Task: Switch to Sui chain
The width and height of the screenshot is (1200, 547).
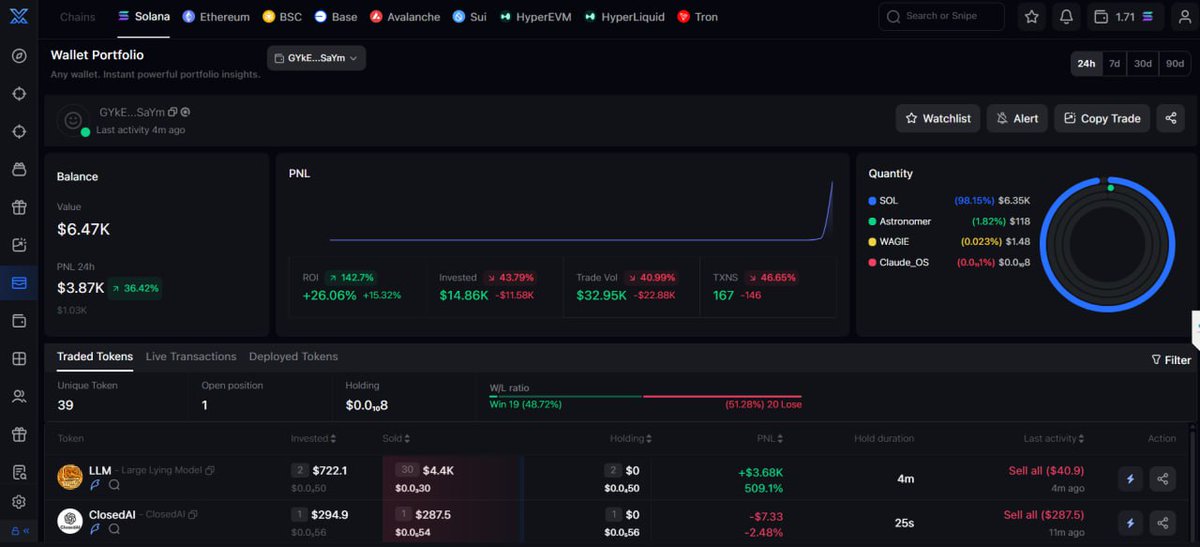Action: pyautogui.click(x=469, y=17)
